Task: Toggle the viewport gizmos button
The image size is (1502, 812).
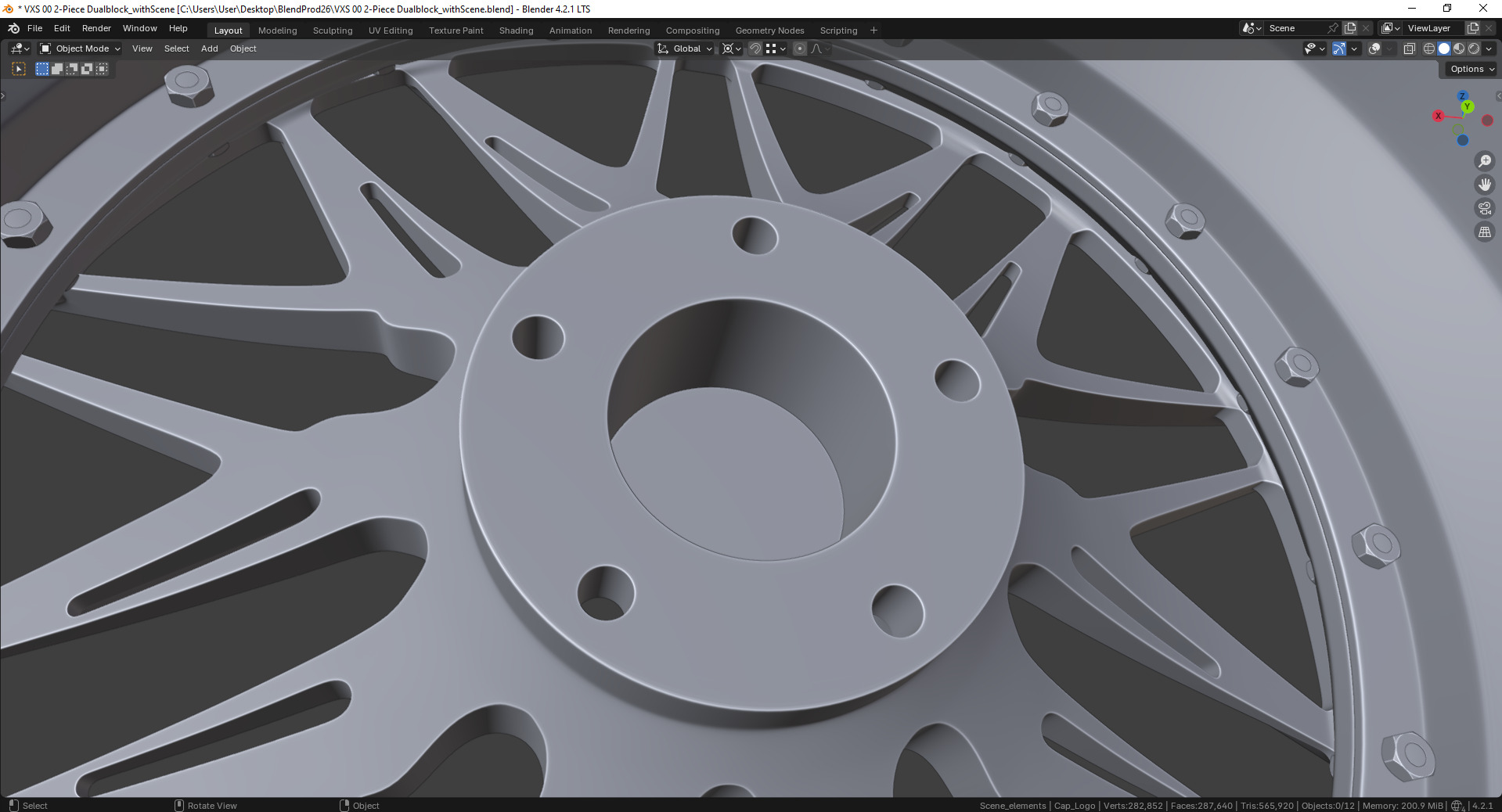Action: coord(1339,49)
